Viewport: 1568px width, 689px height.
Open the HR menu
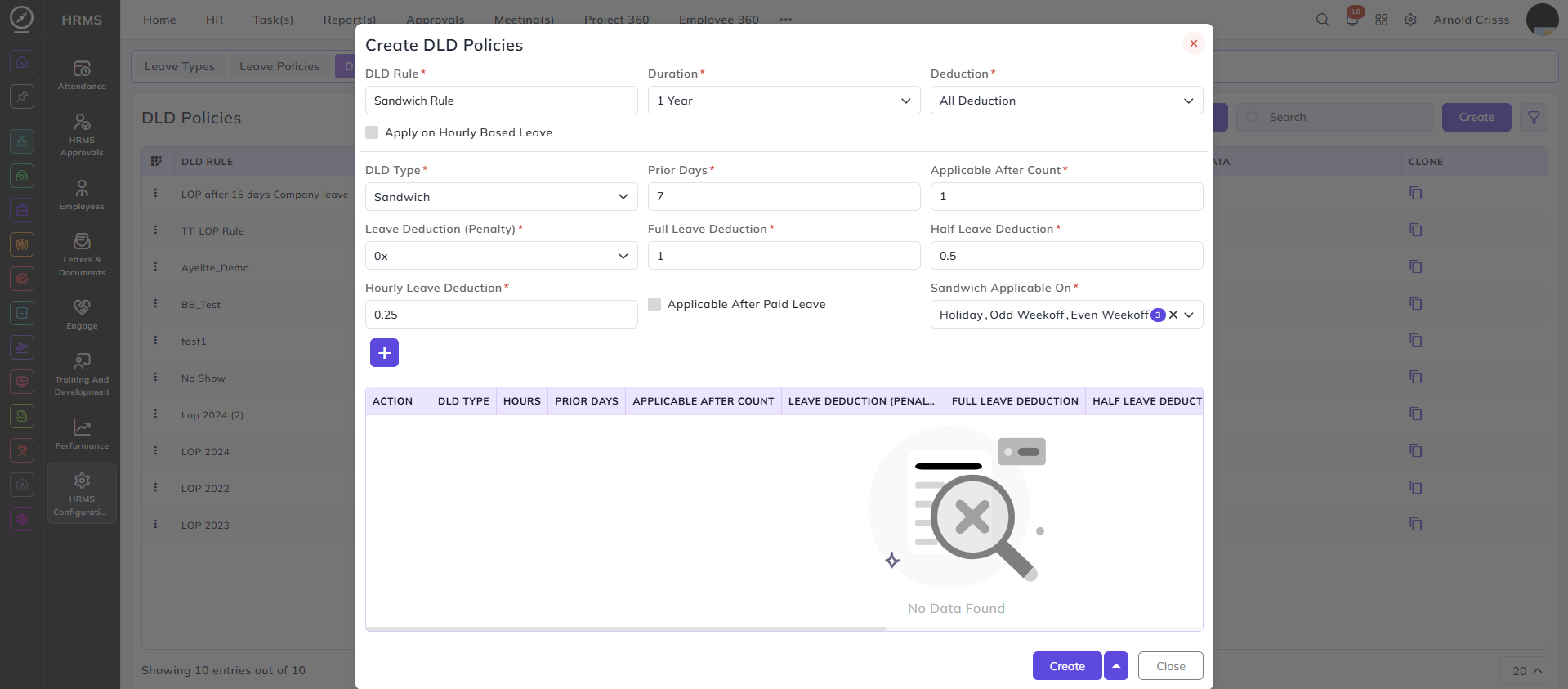(x=214, y=20)
